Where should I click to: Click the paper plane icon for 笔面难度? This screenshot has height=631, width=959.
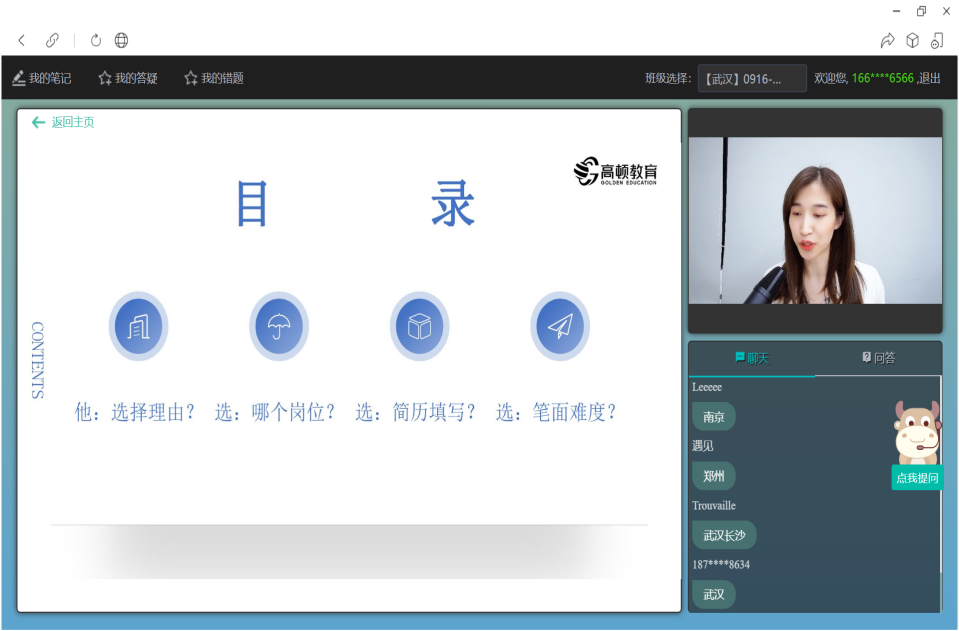560,326
